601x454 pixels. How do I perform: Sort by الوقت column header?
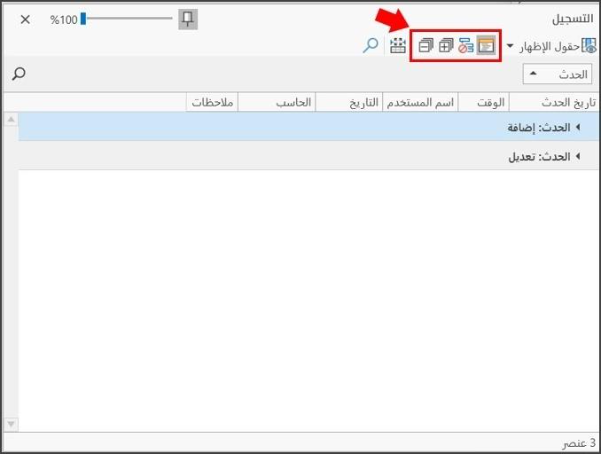click(484, 102)
